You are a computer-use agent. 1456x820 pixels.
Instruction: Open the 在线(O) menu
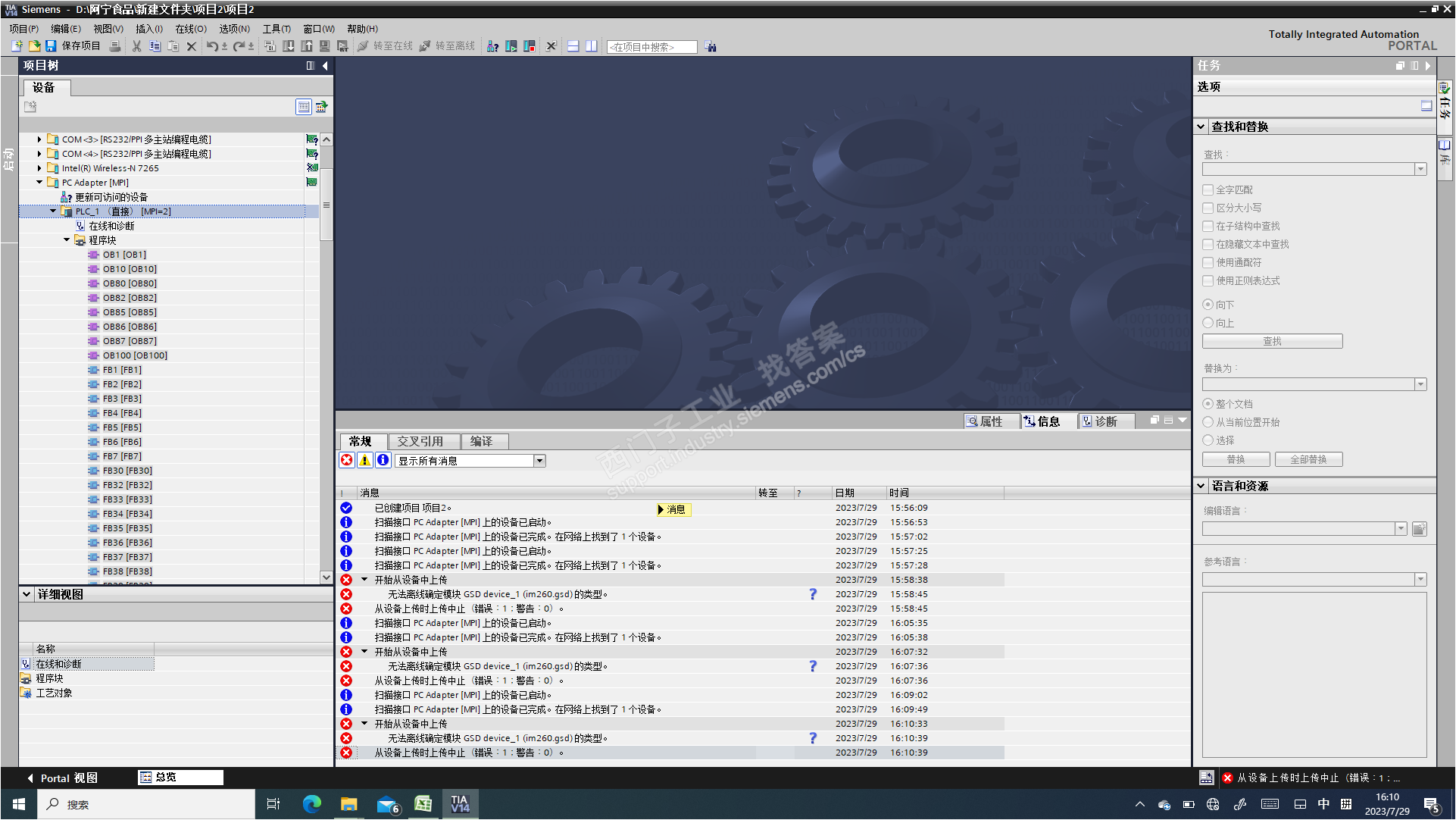[191, 29]
